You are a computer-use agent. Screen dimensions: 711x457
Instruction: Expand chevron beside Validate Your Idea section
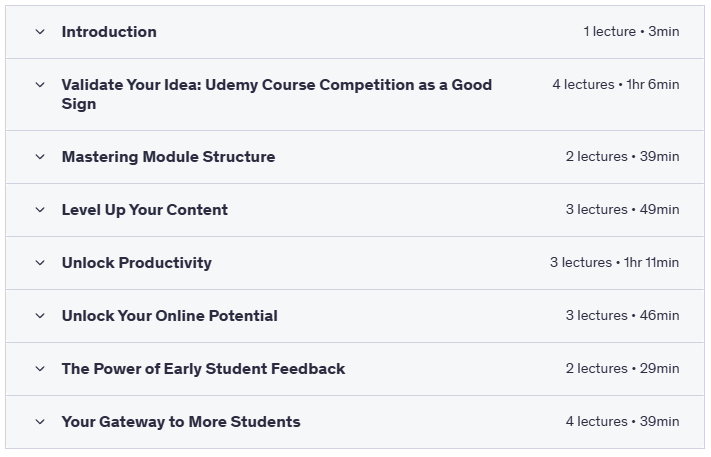(x=40, y=85)
